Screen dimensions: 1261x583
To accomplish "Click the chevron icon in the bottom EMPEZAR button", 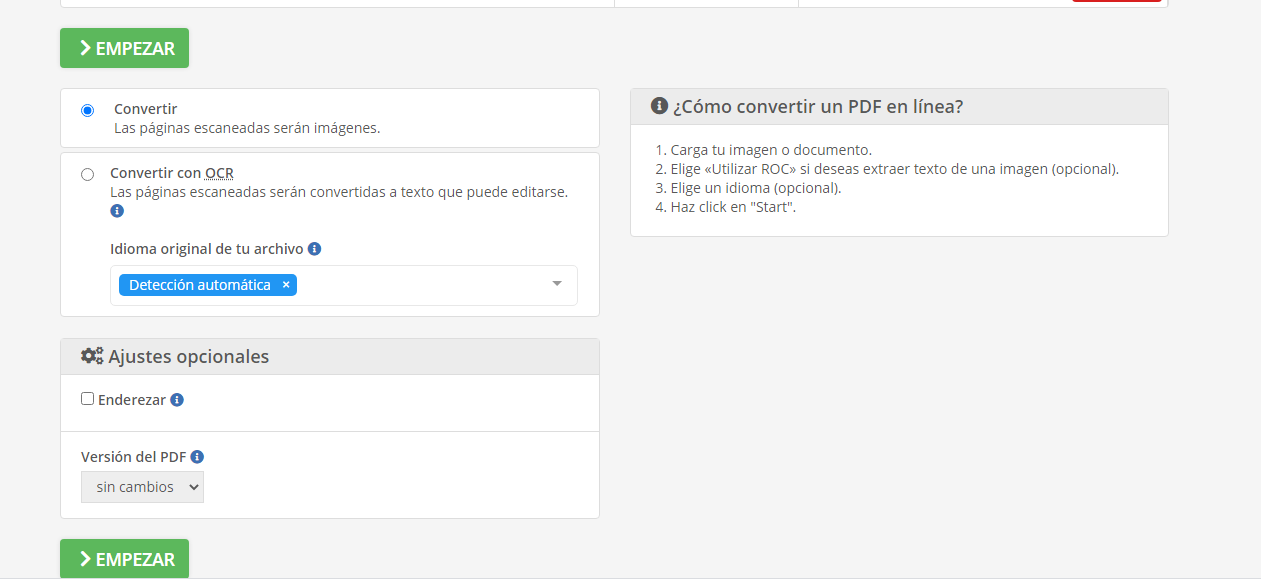I will [85, 559].
